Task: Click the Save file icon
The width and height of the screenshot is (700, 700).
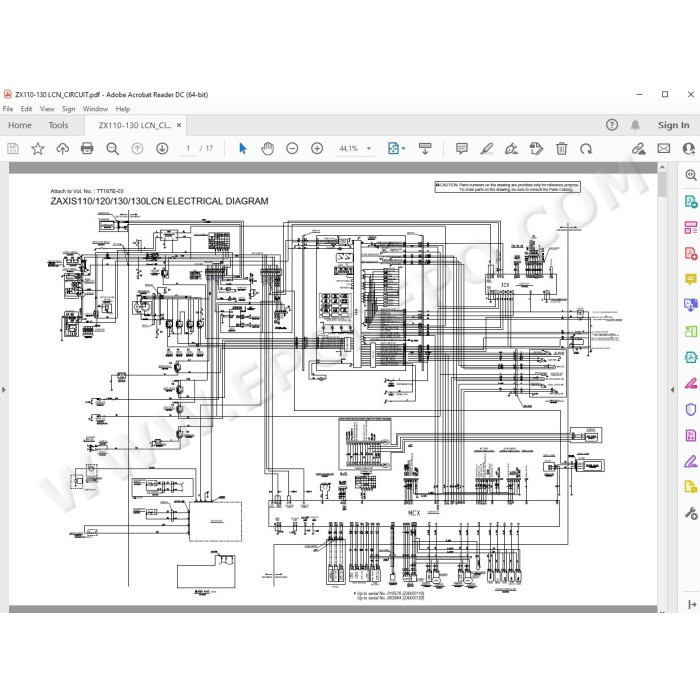Action: [x=13, y=148]
